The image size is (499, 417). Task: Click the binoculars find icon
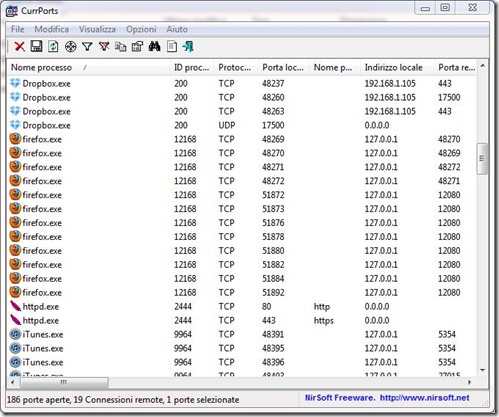154,46
